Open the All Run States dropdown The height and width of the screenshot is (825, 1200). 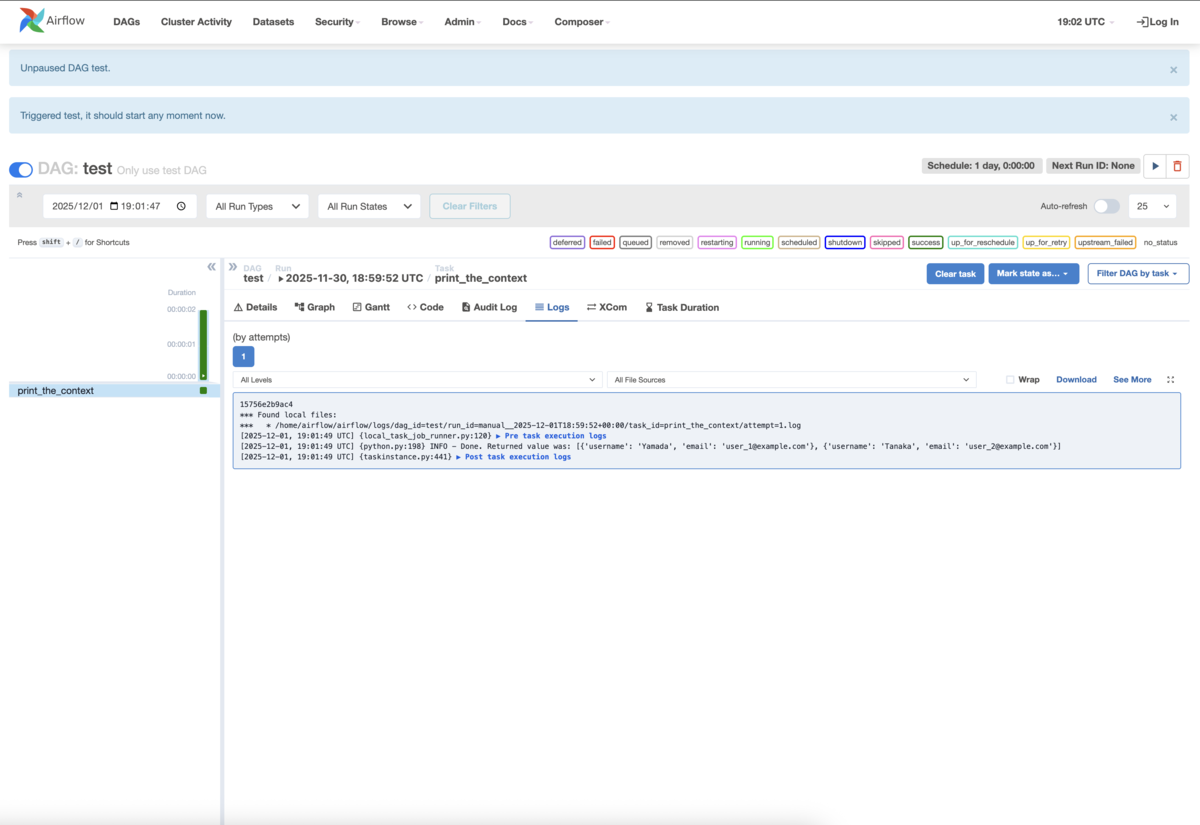(x=369, y=206)
